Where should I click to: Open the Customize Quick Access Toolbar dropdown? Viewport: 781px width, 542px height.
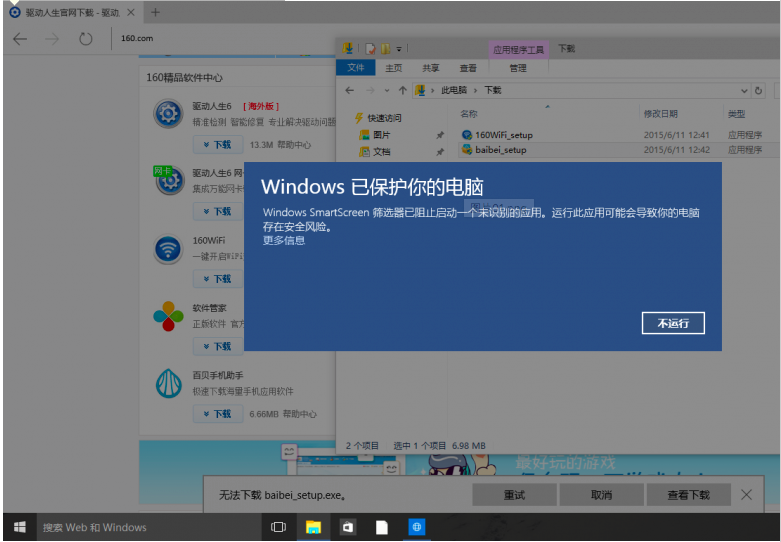click(x=399, y=49)
